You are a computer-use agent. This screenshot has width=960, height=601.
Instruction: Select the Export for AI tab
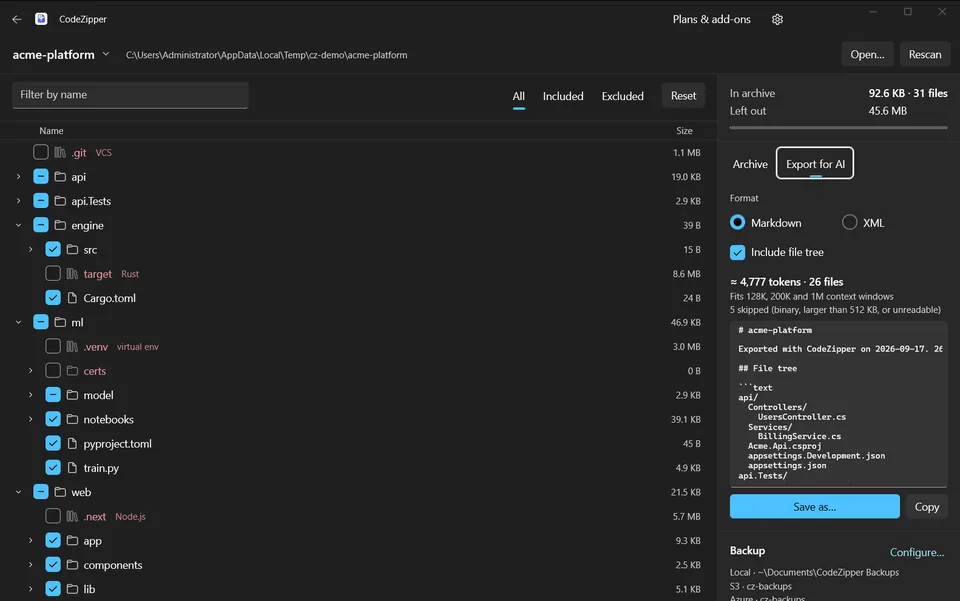(815, 163)
